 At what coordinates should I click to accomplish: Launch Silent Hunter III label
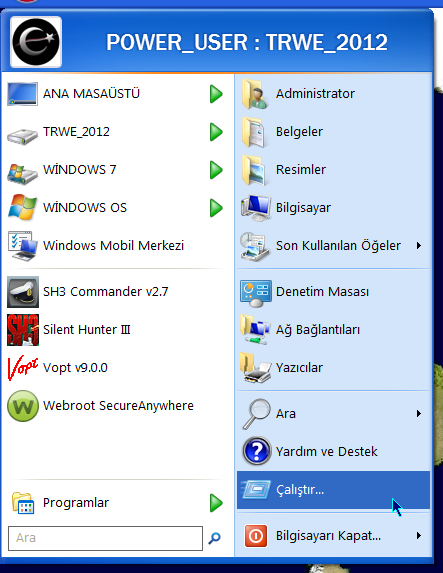click(87, 330)
